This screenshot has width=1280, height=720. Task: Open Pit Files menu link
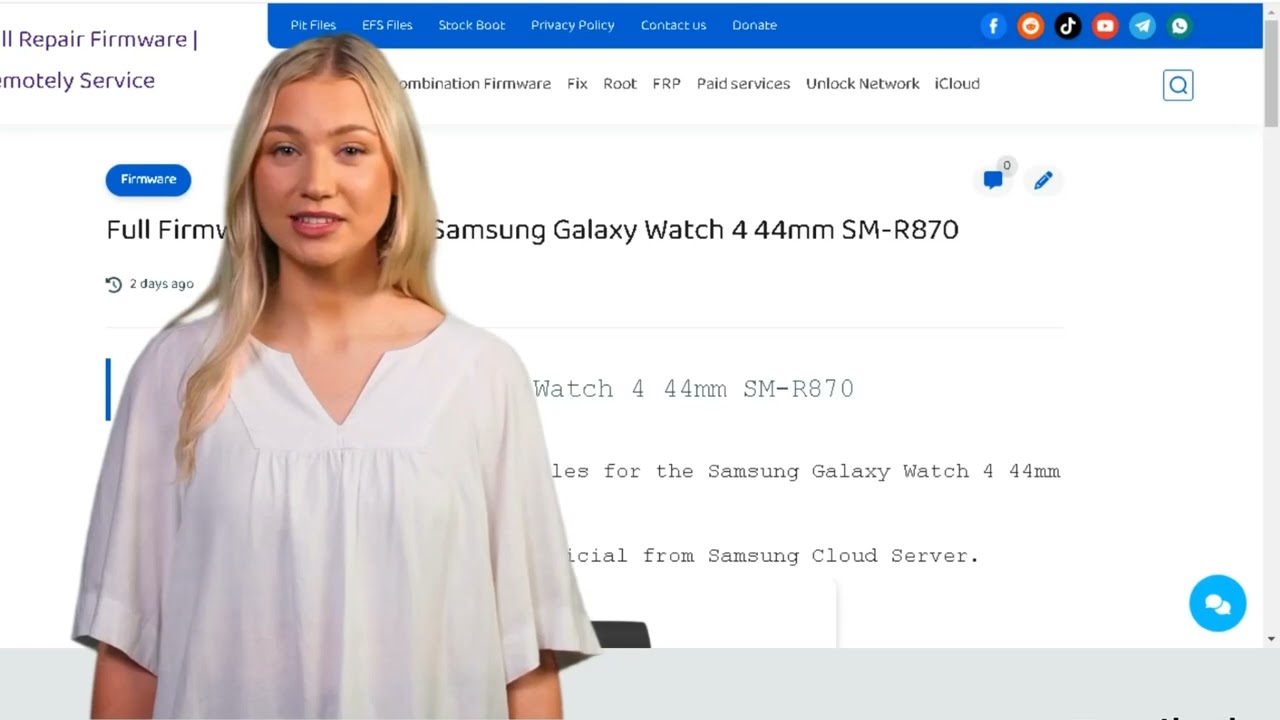313,25
